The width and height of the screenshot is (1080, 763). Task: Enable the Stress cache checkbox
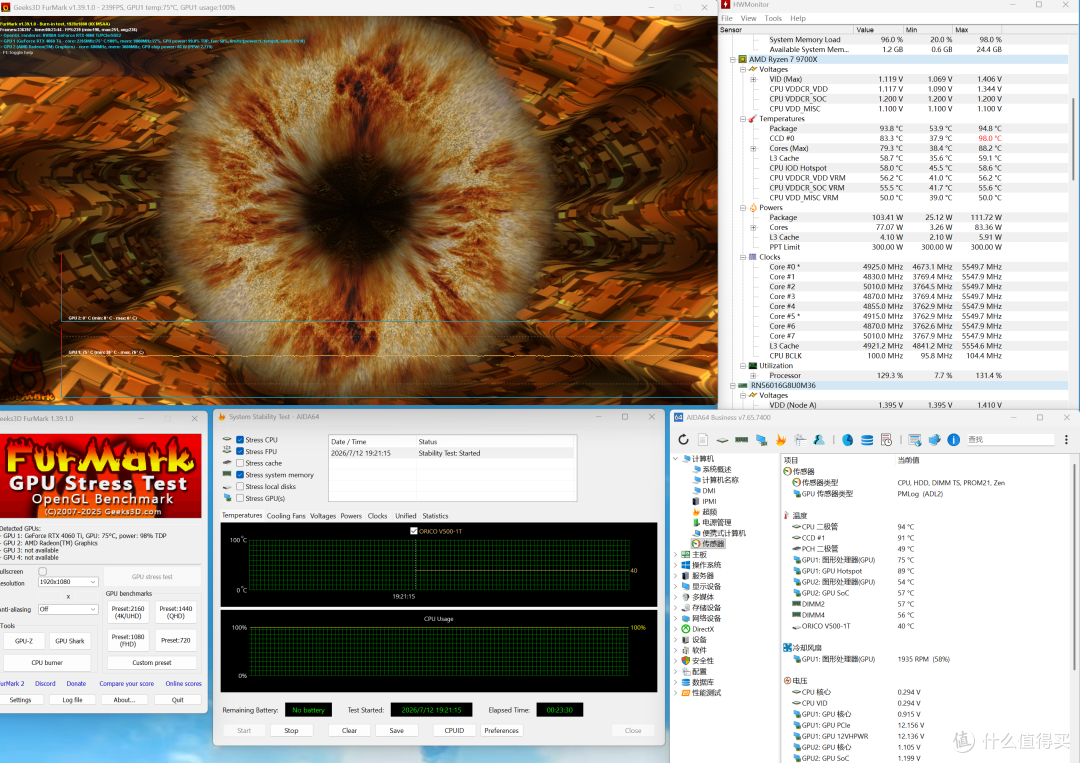240,463
